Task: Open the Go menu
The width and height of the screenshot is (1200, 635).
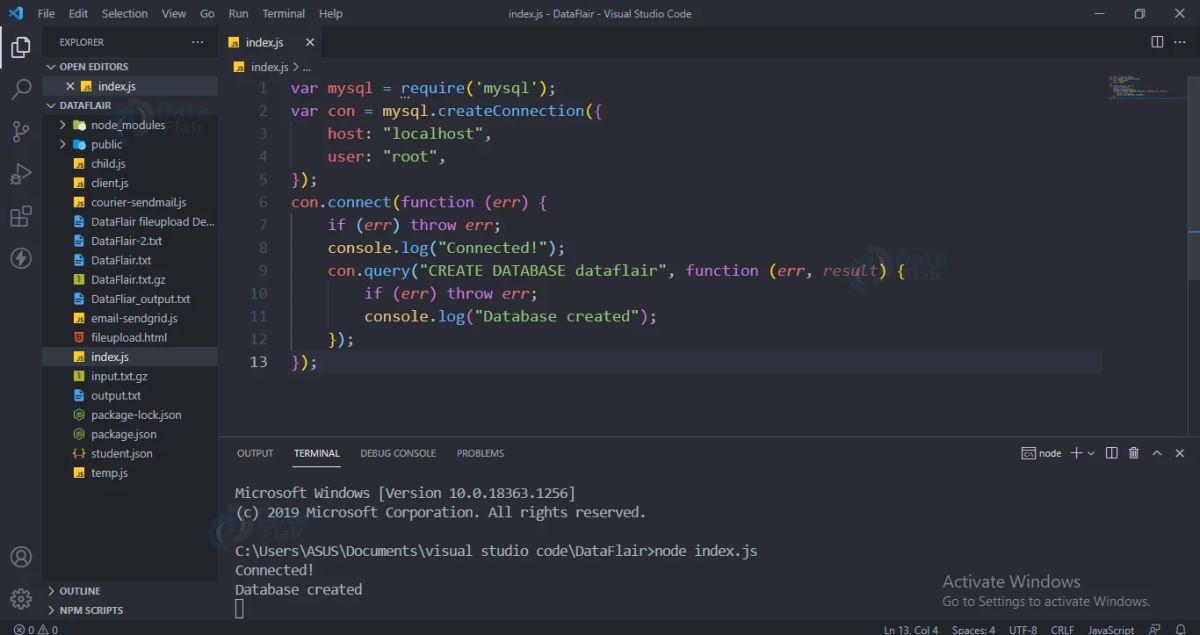Action: click(207, 14)
